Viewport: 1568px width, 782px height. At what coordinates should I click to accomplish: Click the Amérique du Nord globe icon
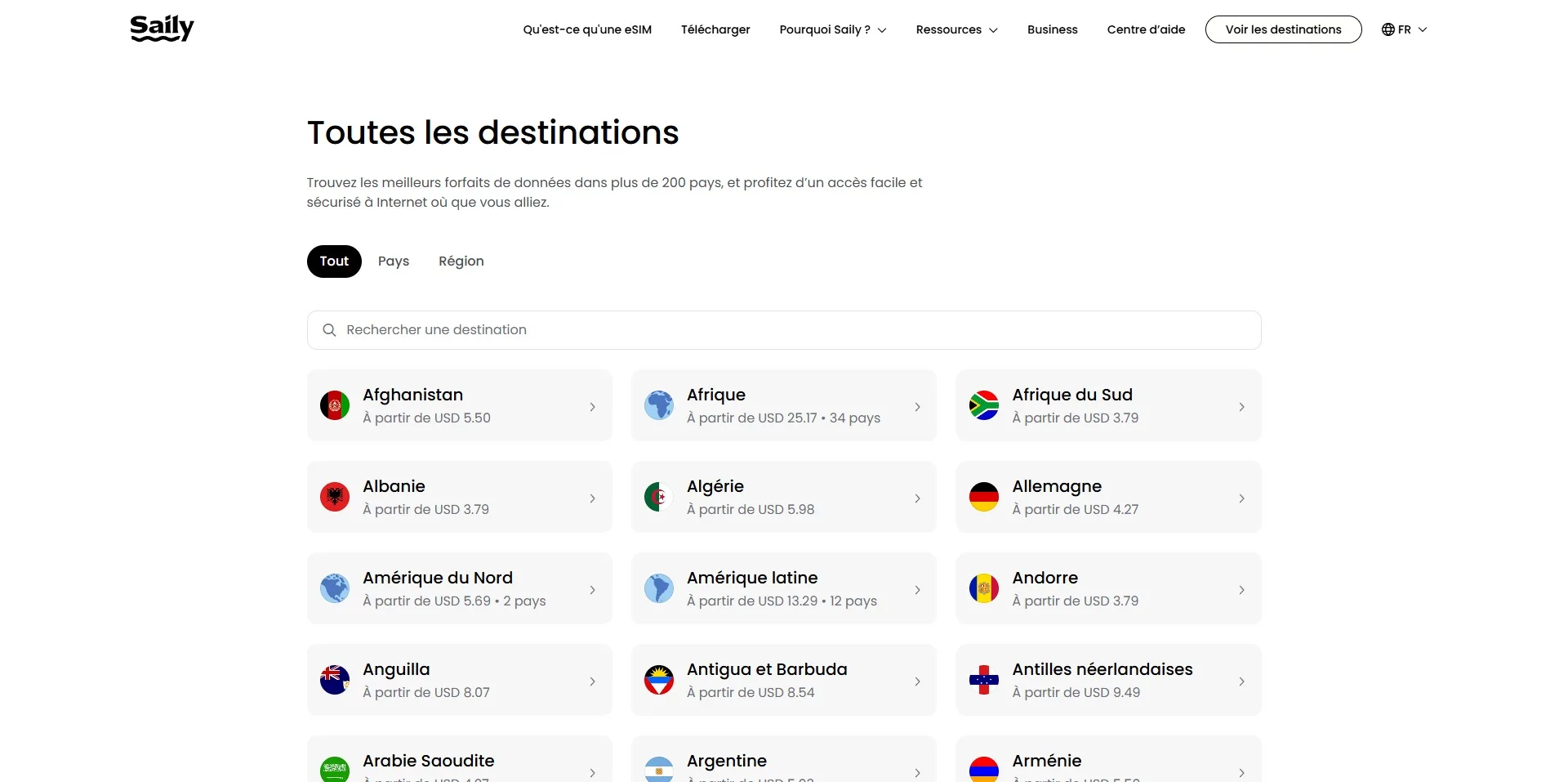point(335,588)
